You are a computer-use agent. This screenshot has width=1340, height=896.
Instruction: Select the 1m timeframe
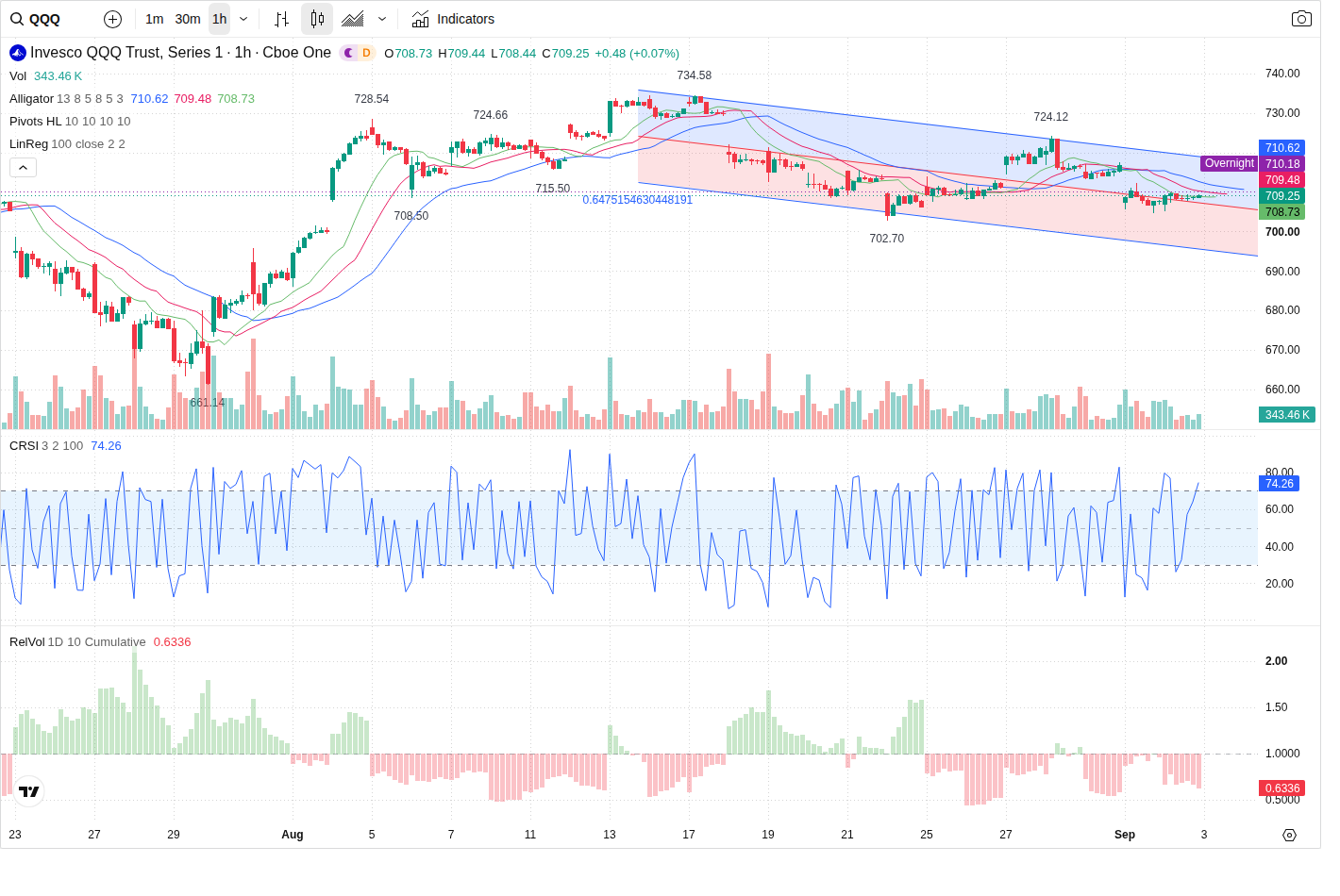coord(155,19)
